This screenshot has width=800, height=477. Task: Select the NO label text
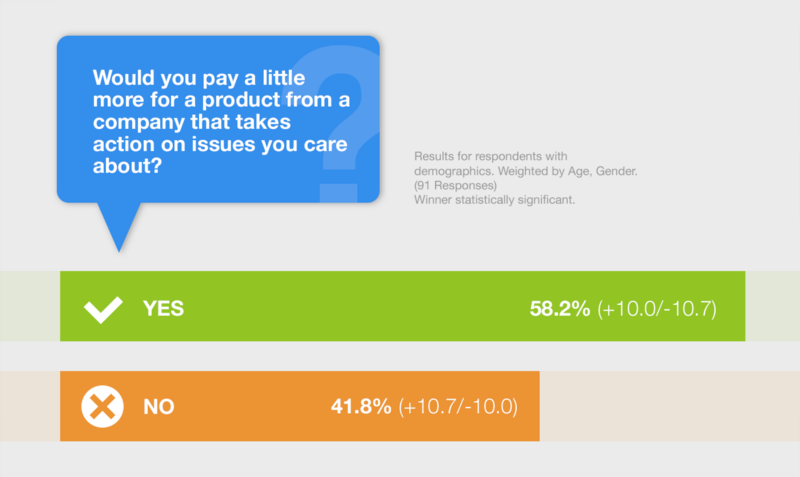pos(159,407)
